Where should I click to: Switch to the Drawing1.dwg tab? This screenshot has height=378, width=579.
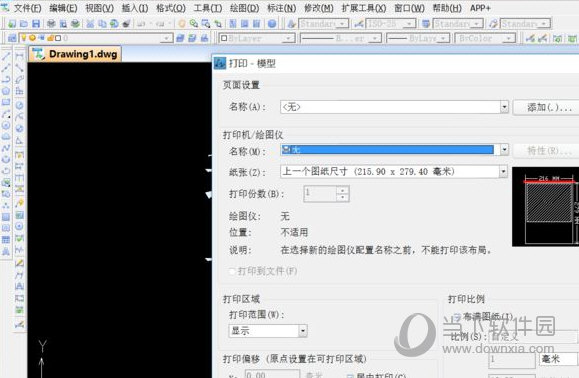[75, 54]
